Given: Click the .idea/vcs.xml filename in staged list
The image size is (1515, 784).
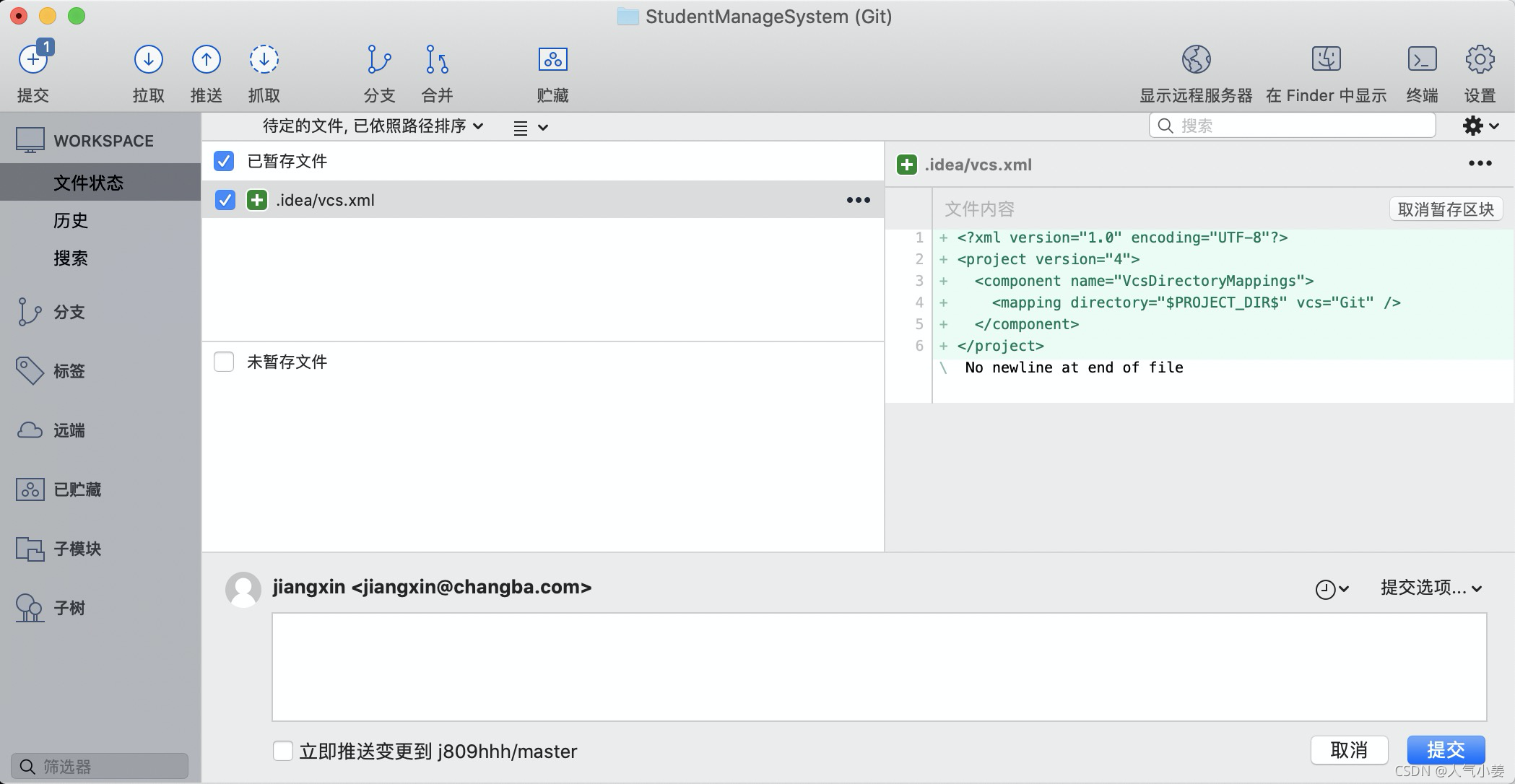Looking at the screenshot, I should coord(325,200).
